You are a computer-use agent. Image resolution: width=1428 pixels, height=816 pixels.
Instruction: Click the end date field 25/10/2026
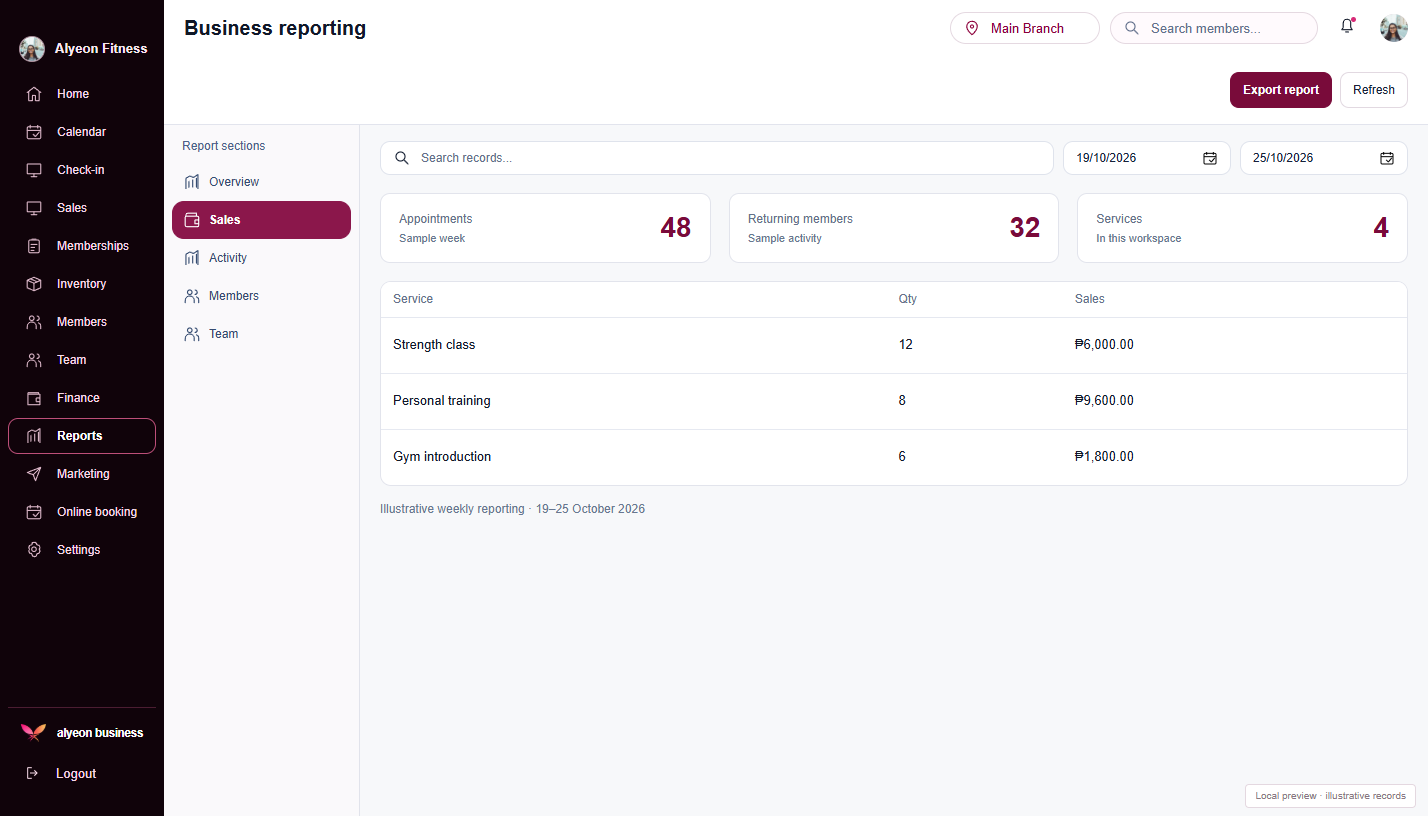pyautogui.click(x=1324, y=158)
